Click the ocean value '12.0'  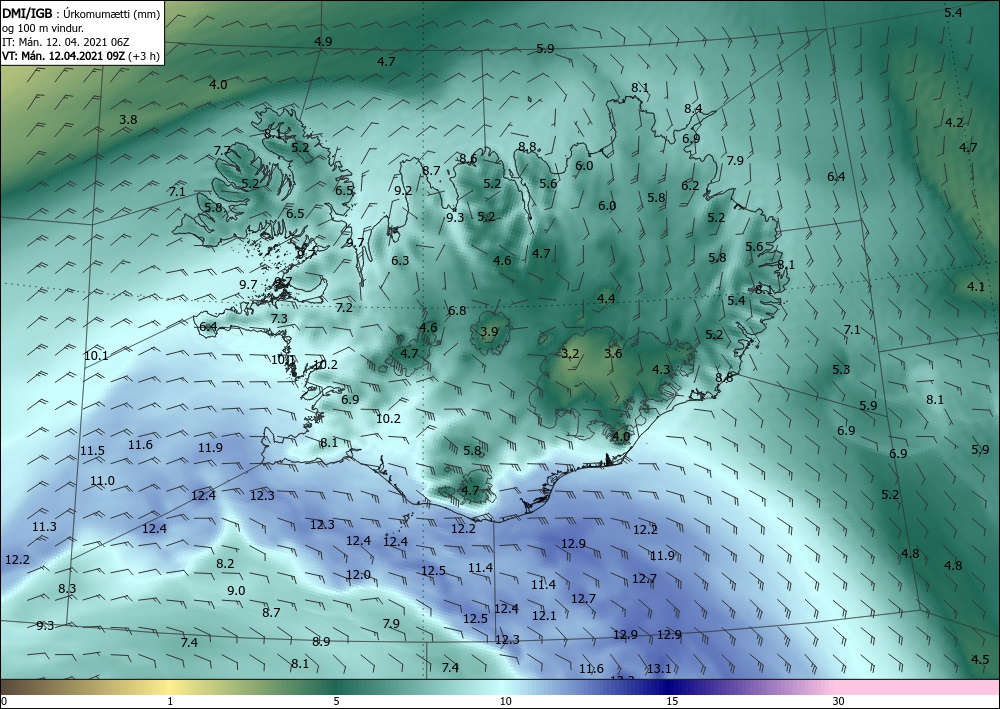358,574
